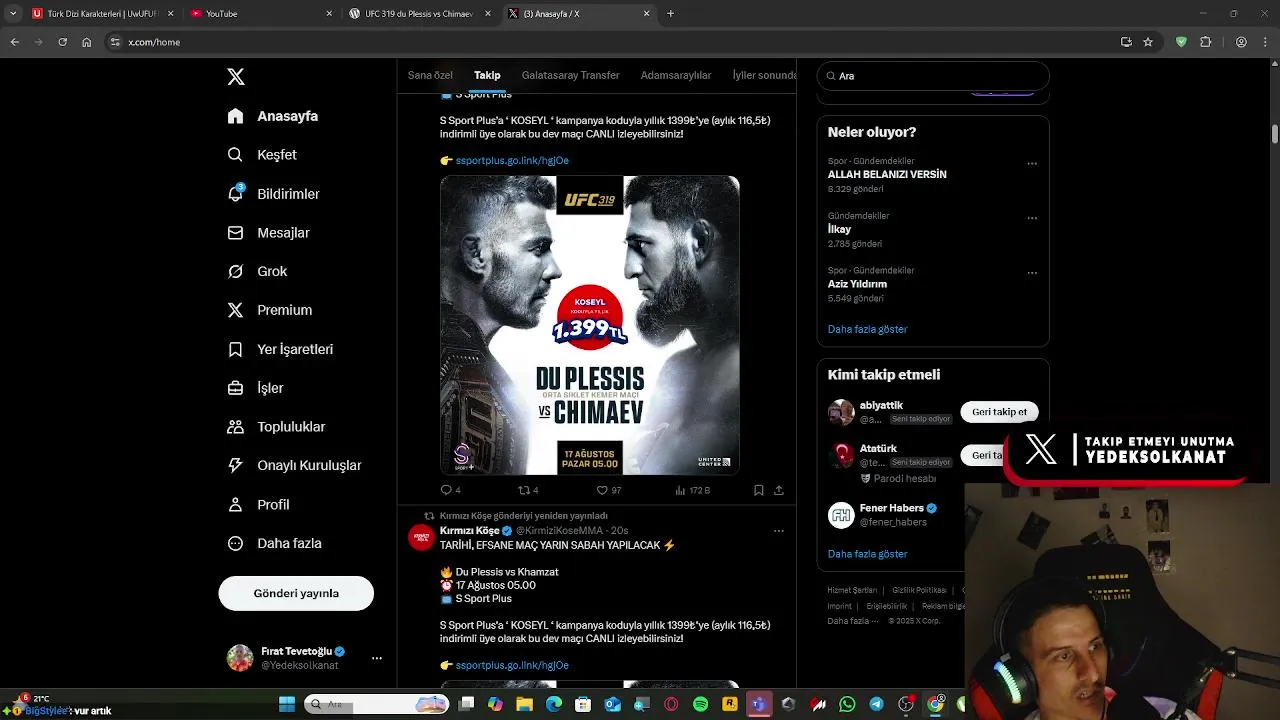This screenshot has height=720, width=1280.
Task: Click the Gönderi yayınla button
Action: pyautogui.click(x=296, y=593)
